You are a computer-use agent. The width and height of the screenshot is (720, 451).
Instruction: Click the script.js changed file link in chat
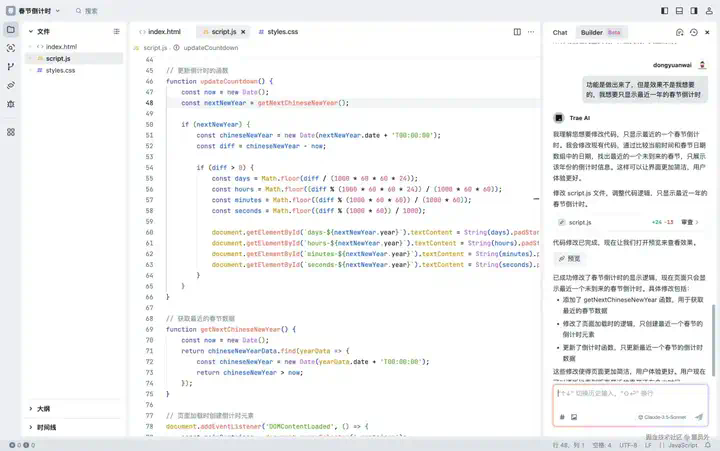click(580, 222)
